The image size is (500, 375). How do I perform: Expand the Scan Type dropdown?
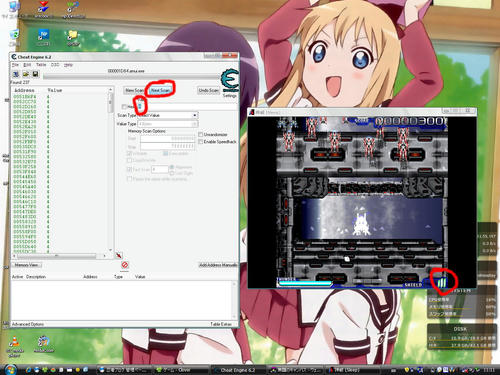(x=168, y=115)
